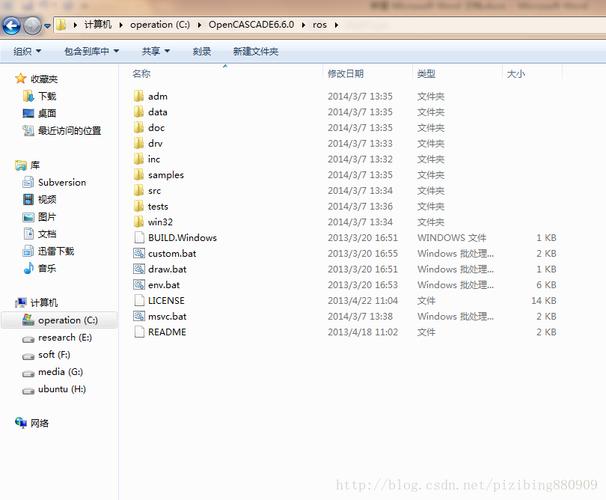Click the Forward navigation arrow button
Screen dimensions: 606x500
32,26
